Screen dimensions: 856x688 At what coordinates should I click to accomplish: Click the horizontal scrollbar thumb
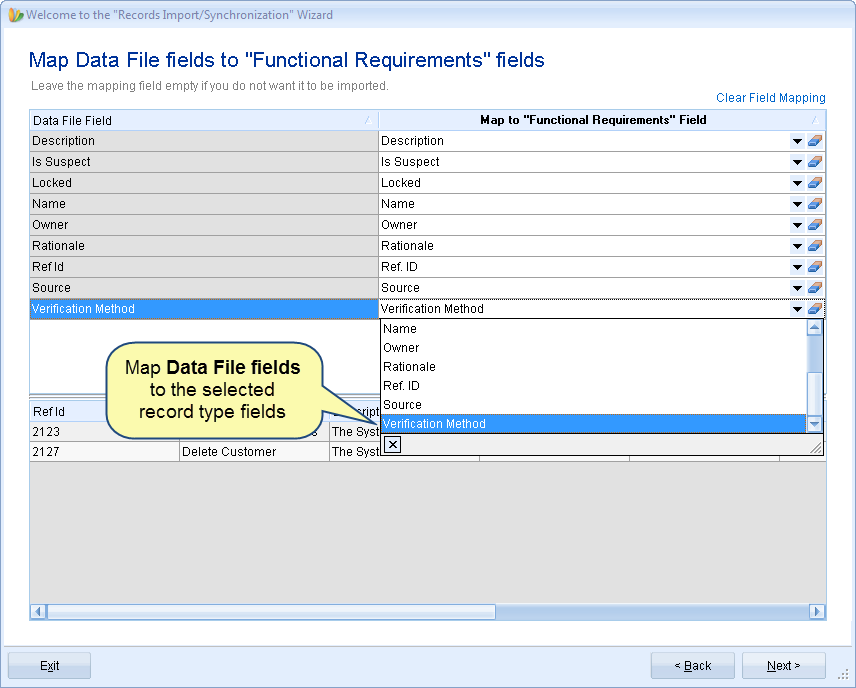click(271, 612)
